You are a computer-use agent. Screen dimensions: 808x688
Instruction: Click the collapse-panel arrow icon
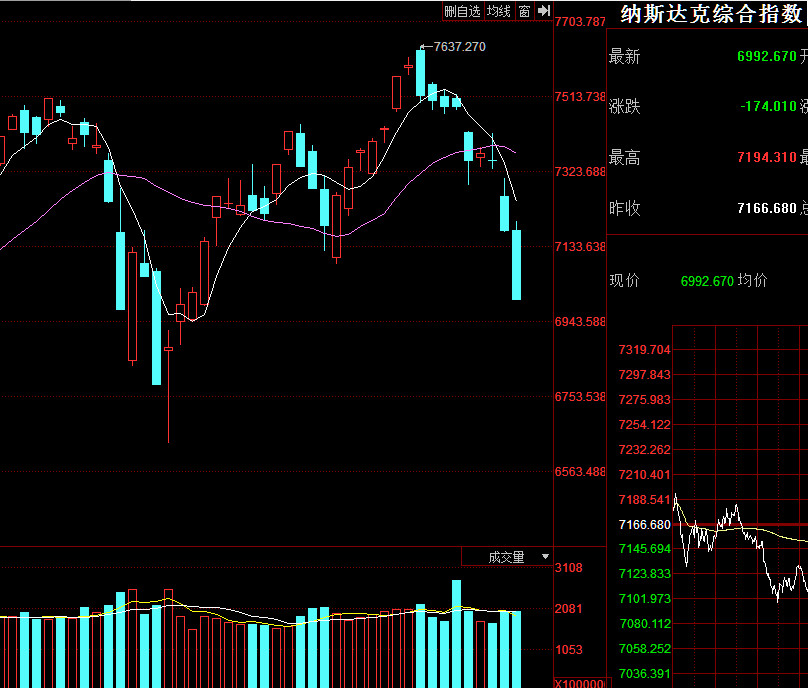[x=544, y=11]
